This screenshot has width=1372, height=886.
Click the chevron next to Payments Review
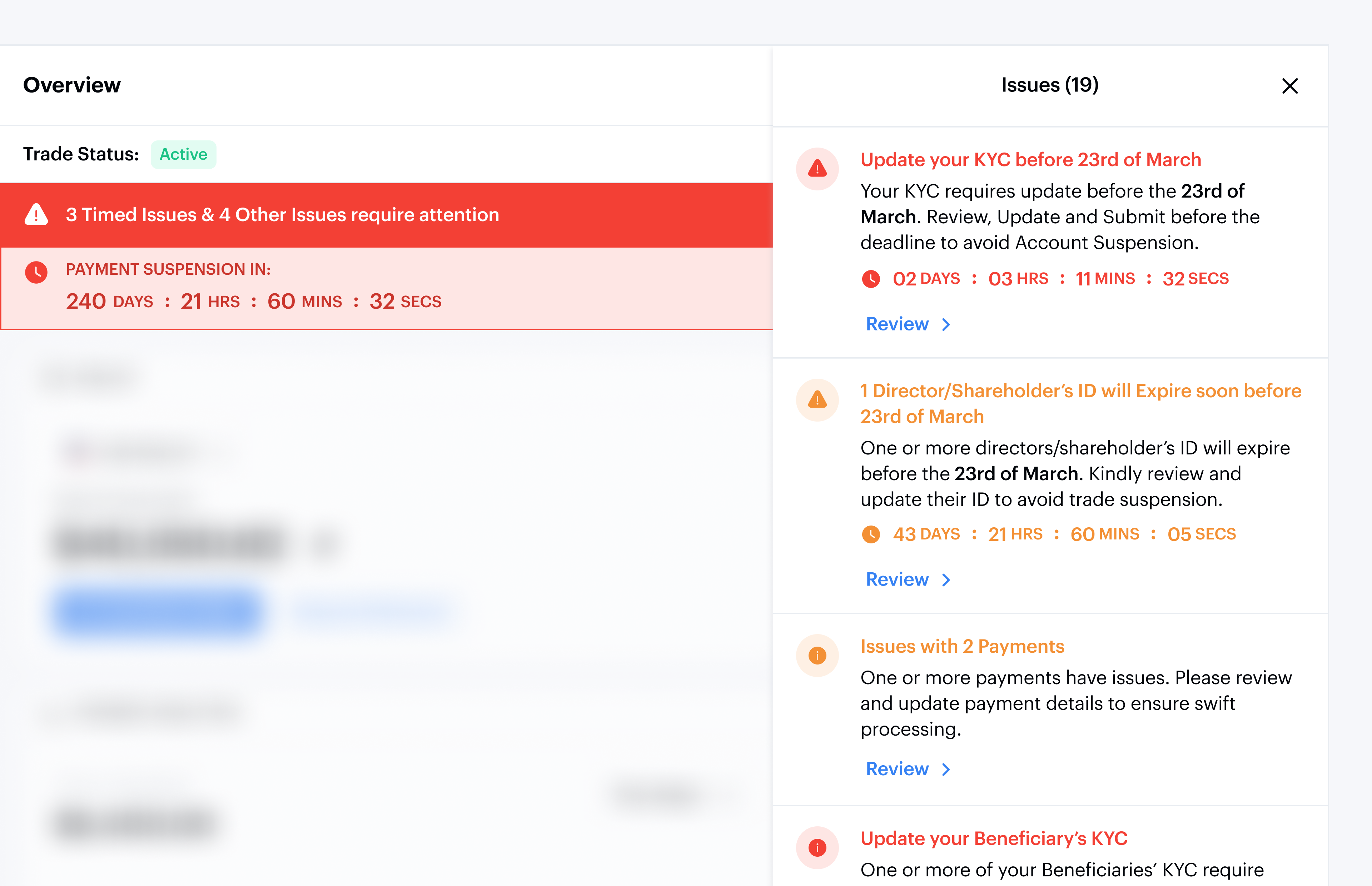(x=946, y=770)
